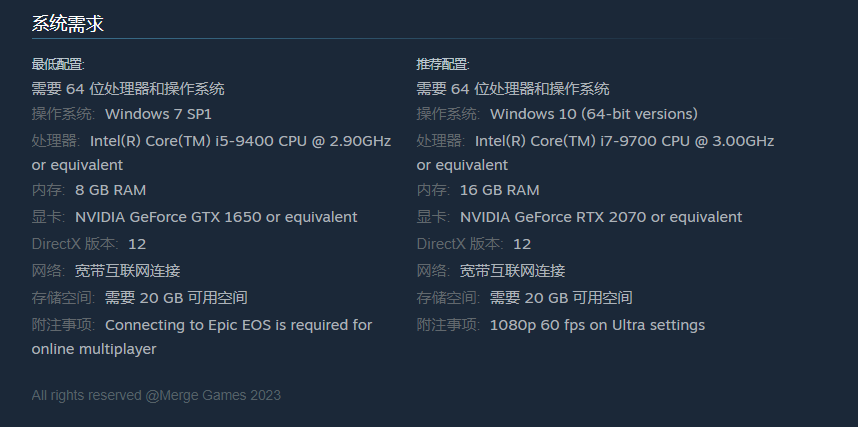Image resolution: width=858 pixels, height=427 pixels.
Task: Click the Merge Games 2023 copyright text
Action: point(156,395)
